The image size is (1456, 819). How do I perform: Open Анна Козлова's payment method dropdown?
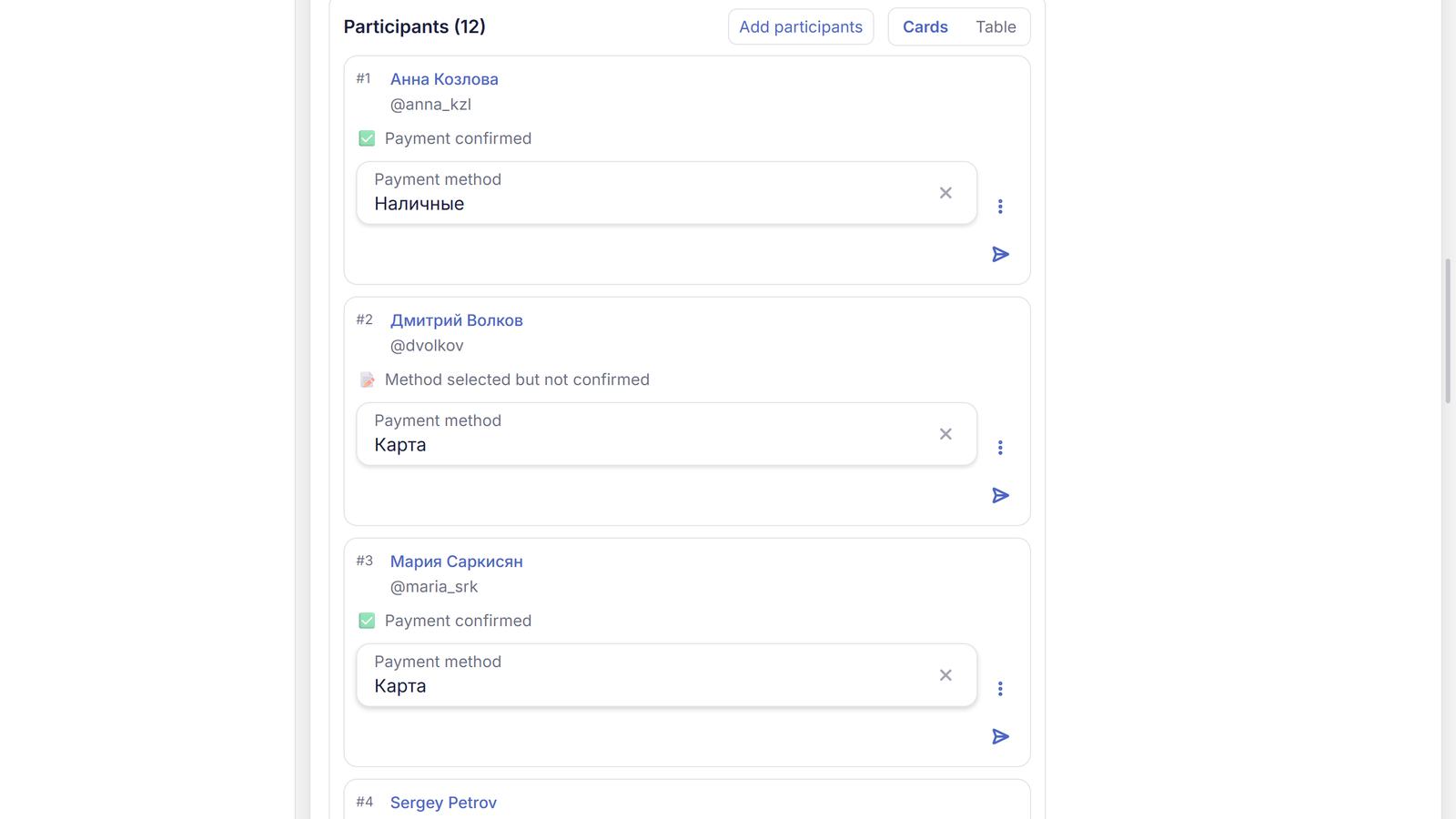[x=666, y=193]
